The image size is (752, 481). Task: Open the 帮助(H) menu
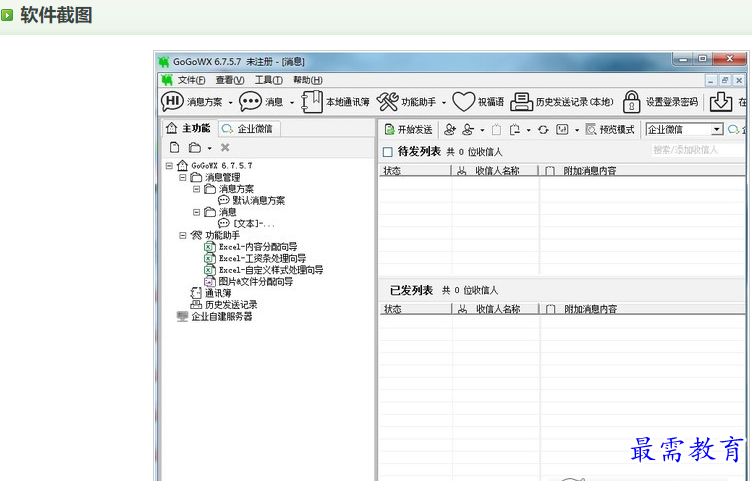point(308,80)
